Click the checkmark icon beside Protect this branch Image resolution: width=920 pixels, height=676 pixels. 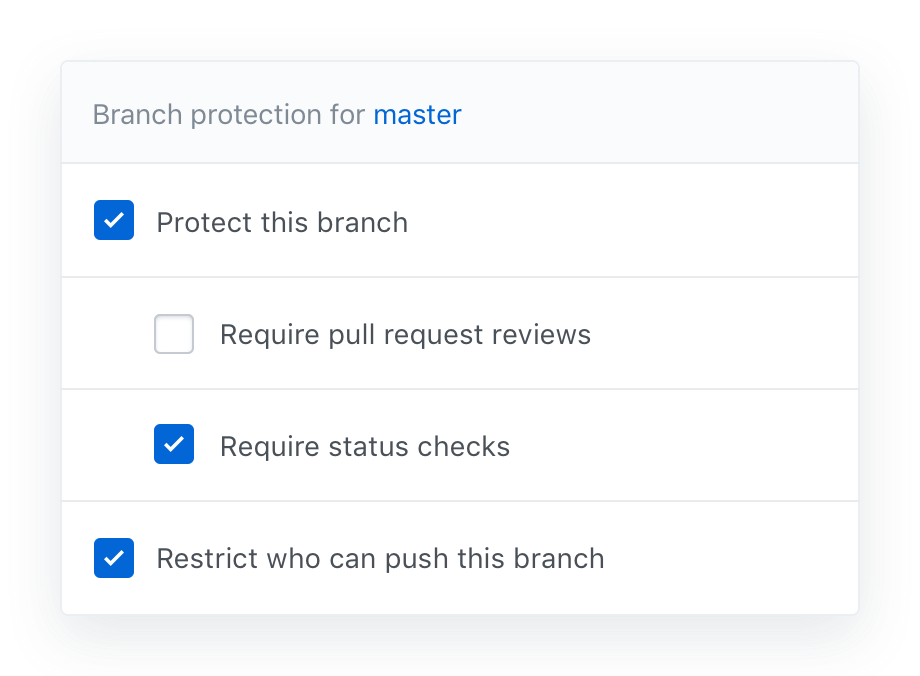tap(114, 220)
